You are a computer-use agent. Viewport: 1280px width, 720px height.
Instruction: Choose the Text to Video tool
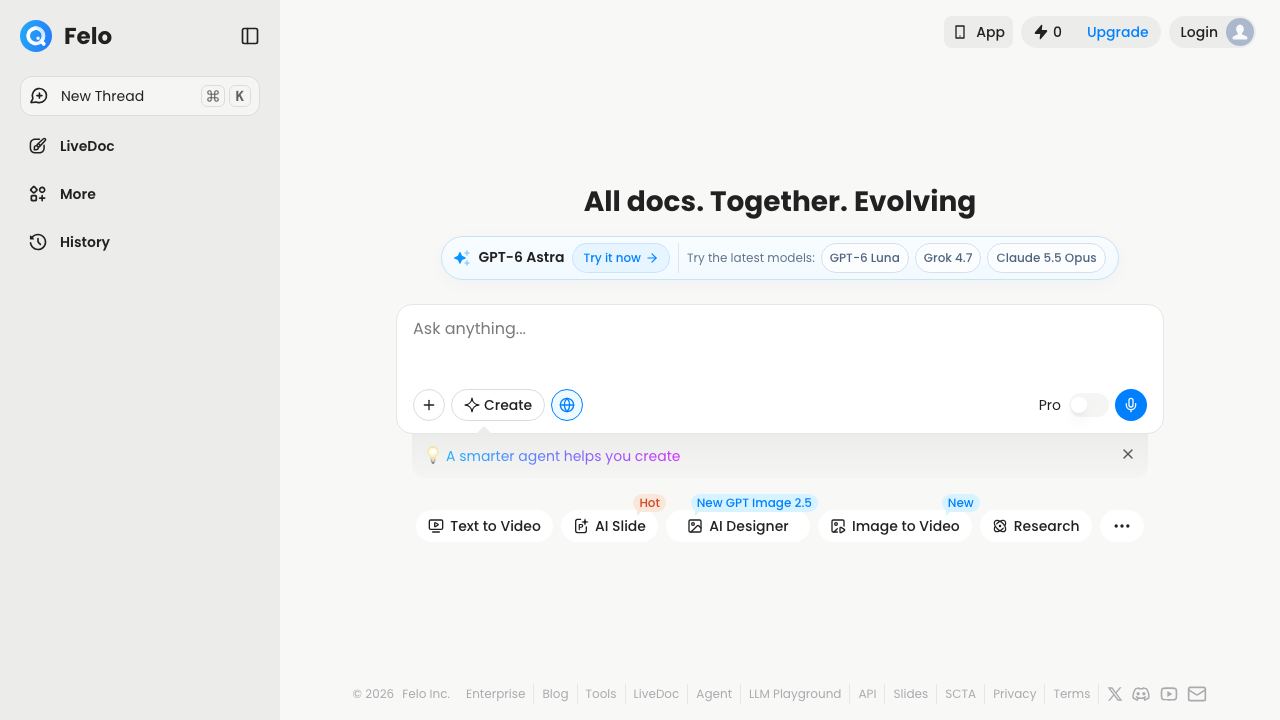[x=484, y=526]
